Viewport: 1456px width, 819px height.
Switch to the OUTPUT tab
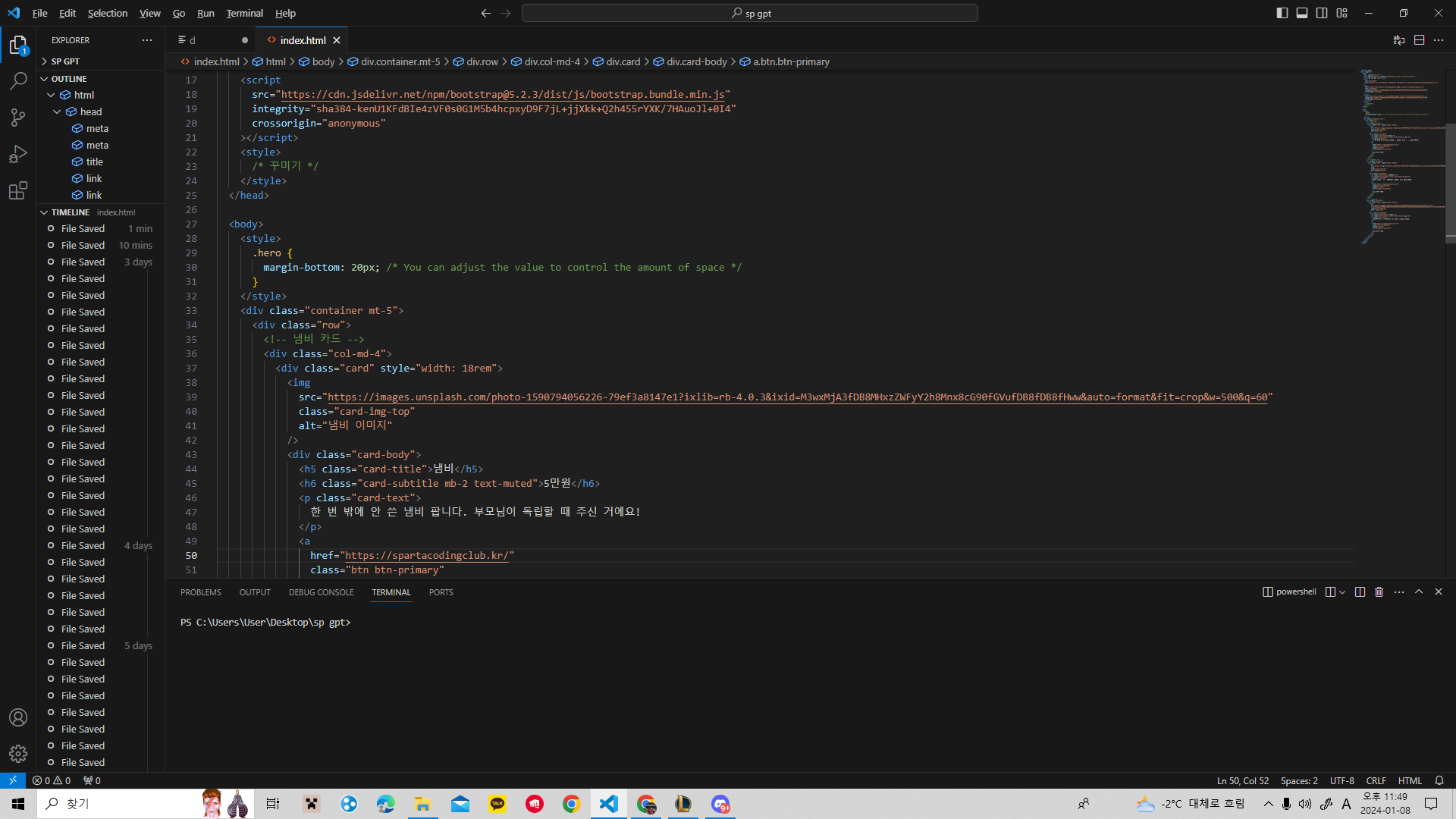coord(255,592)
